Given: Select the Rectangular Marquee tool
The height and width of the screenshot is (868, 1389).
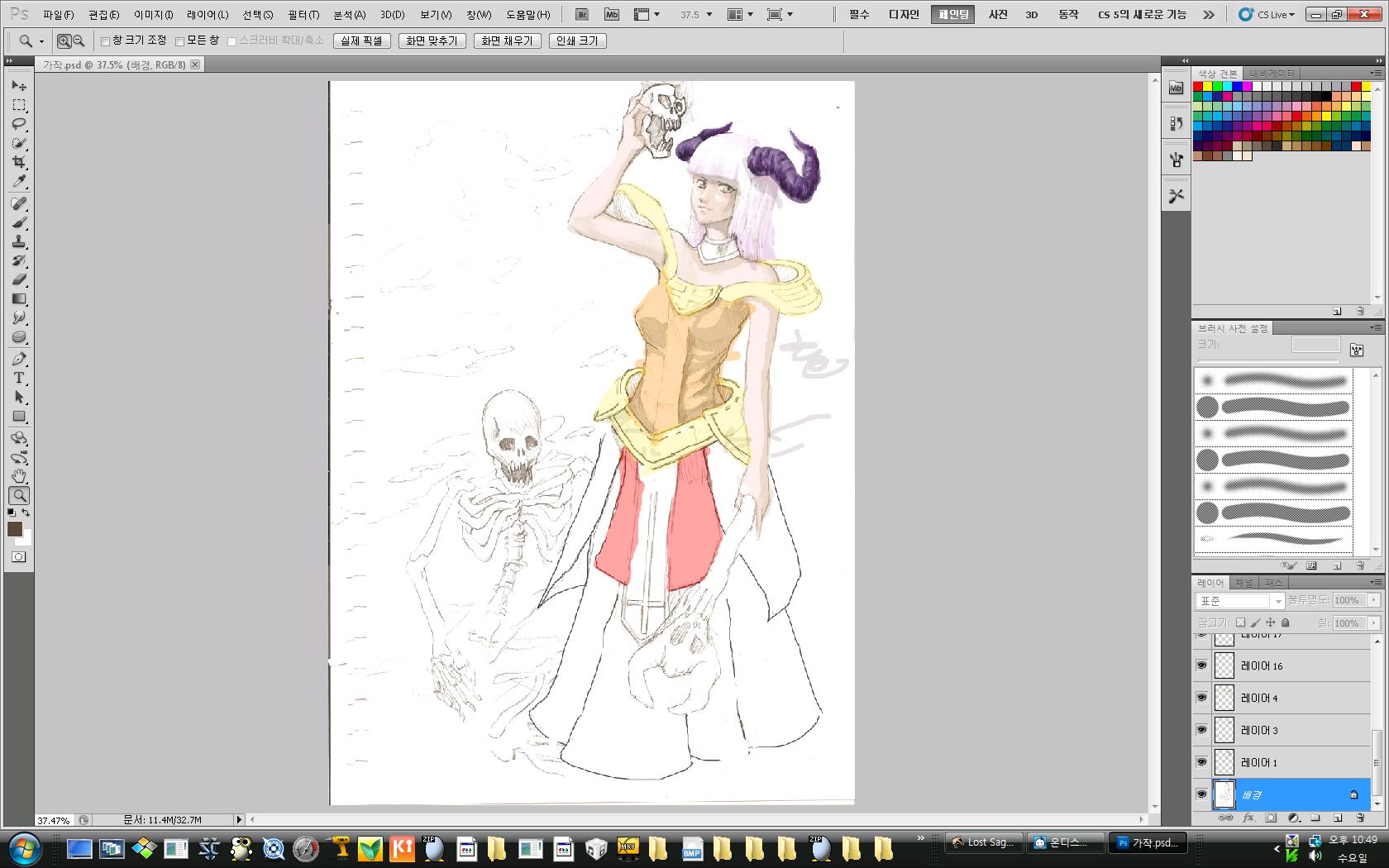Looking at the screenshot, I should (x=19, y=105).
